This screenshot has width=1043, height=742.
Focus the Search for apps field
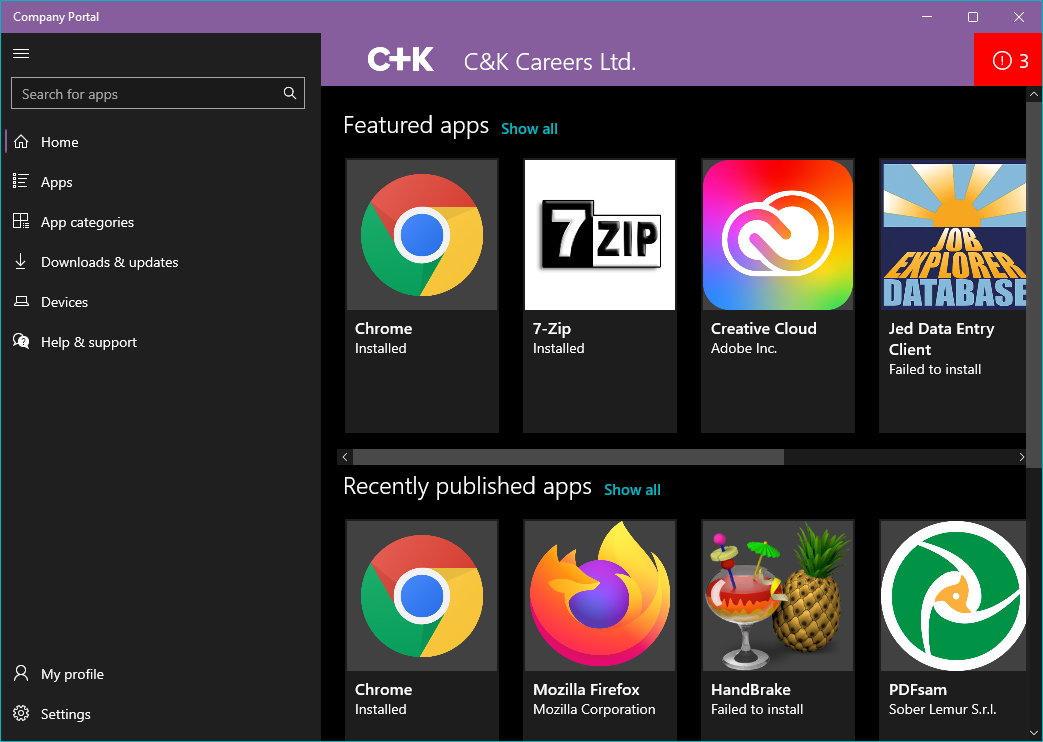158,93
